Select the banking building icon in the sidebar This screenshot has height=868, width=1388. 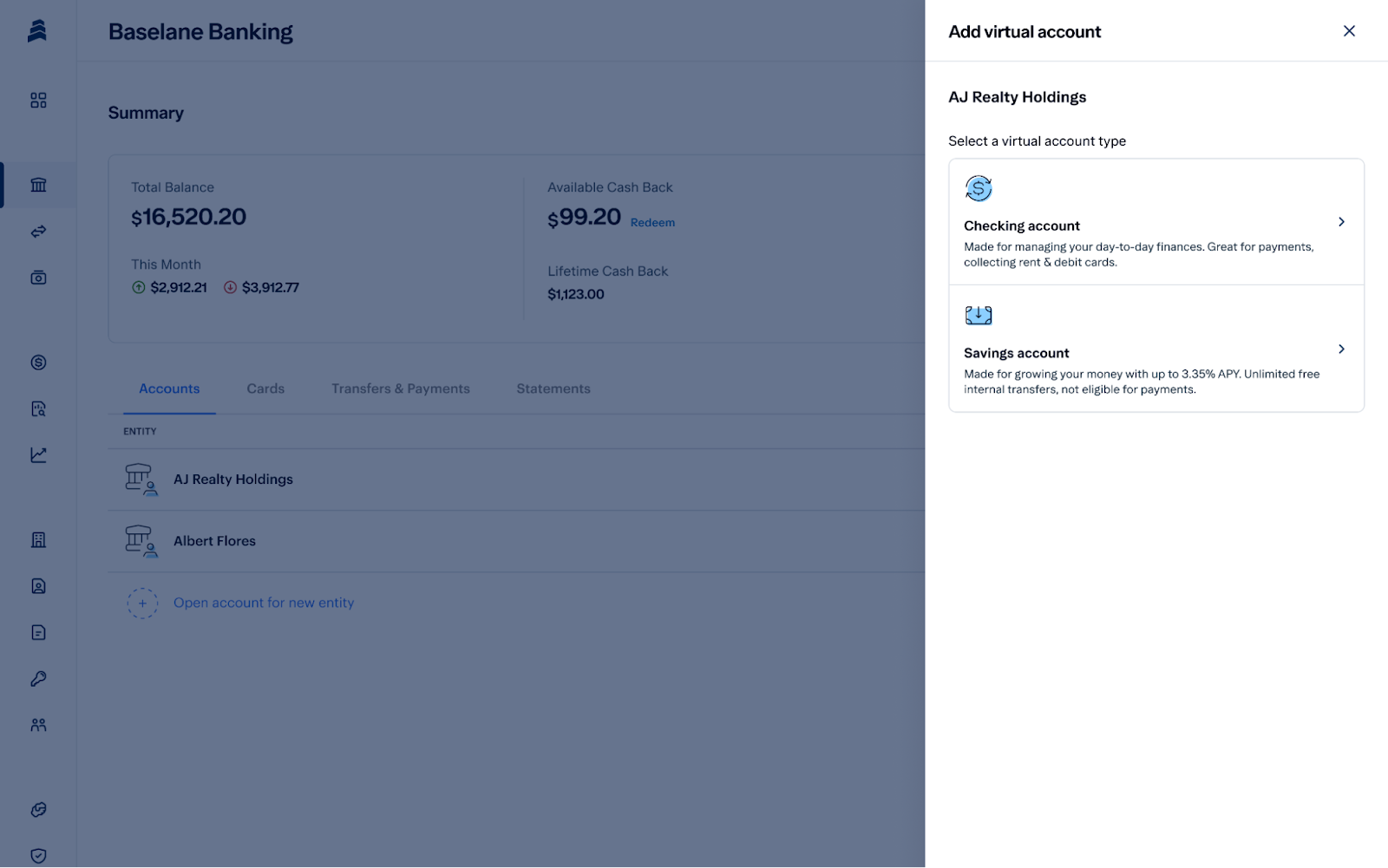(x=38, y=185)
